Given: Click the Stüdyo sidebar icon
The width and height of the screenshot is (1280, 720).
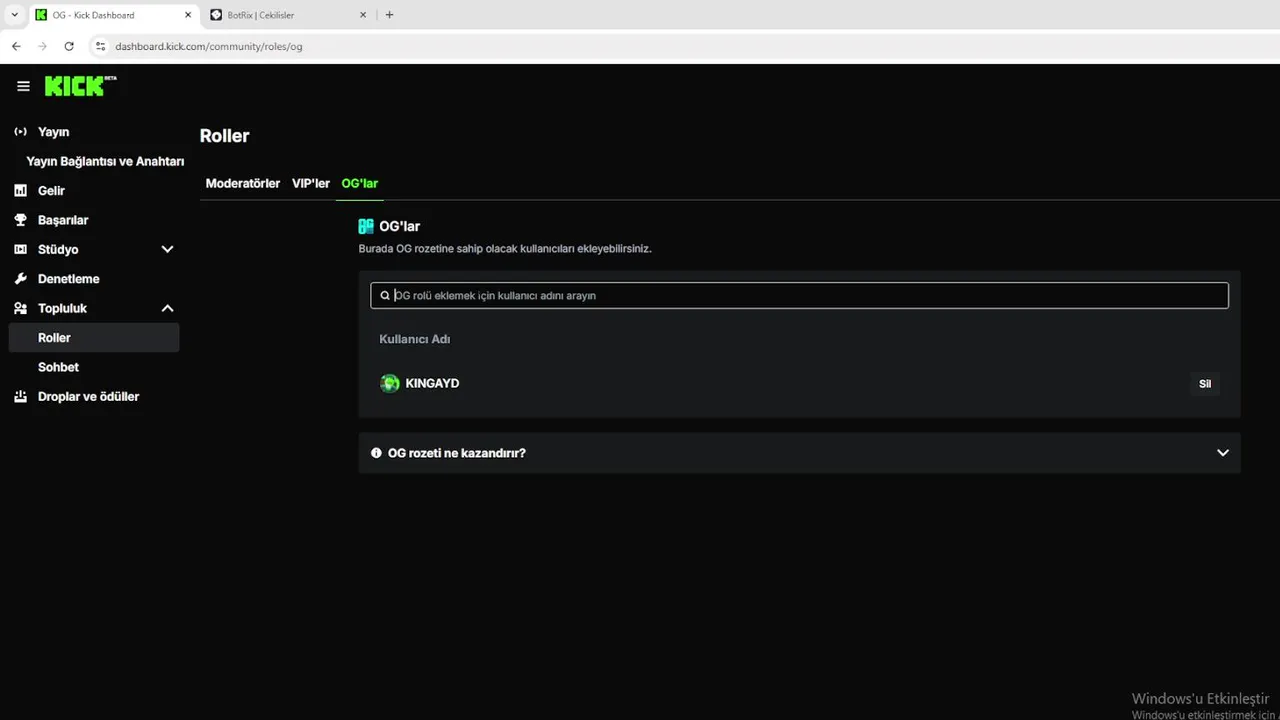Looking at the screenshot, I should (x=20, y=249).
